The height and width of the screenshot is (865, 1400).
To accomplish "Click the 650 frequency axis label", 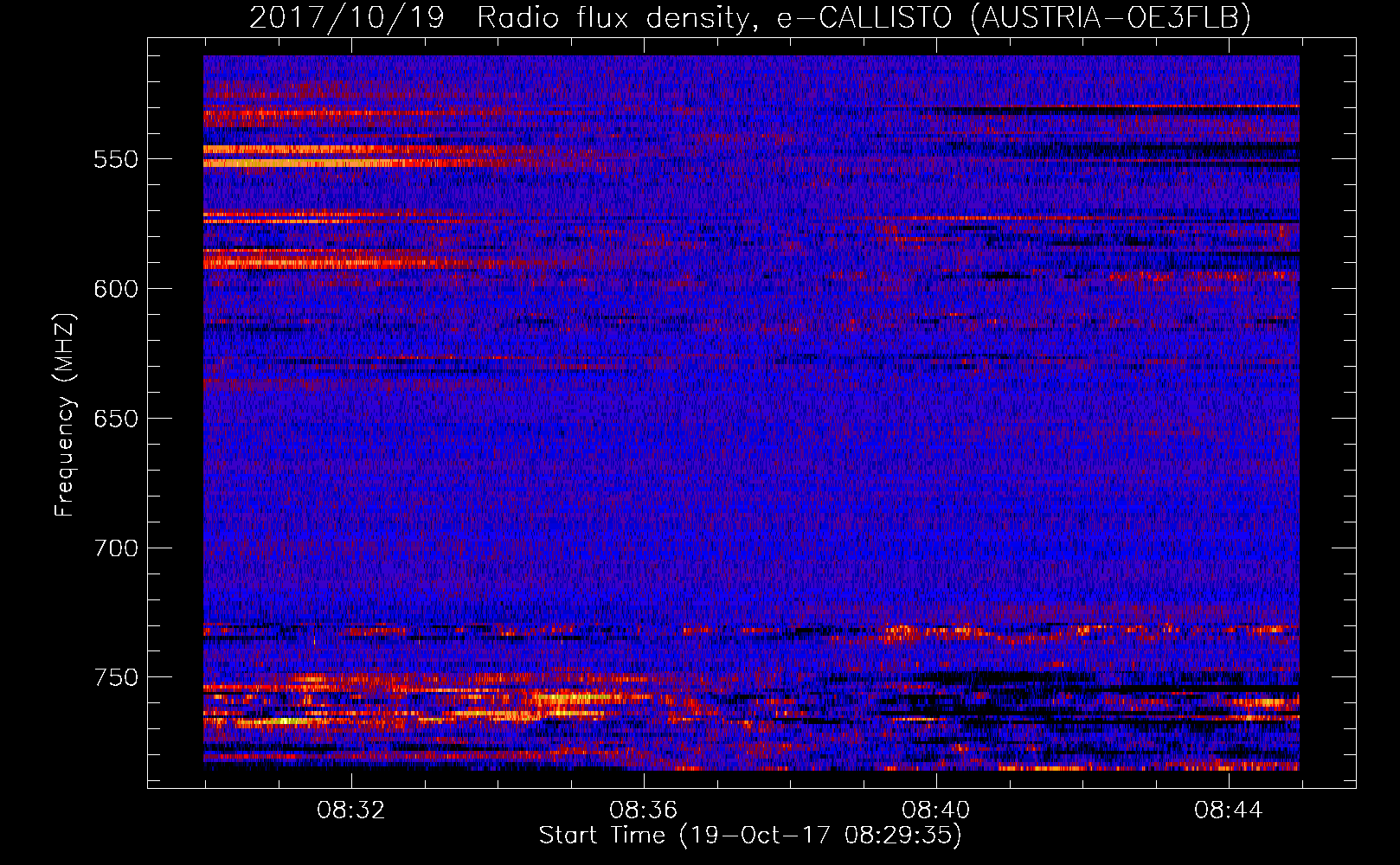I will (x=116, y=420).
